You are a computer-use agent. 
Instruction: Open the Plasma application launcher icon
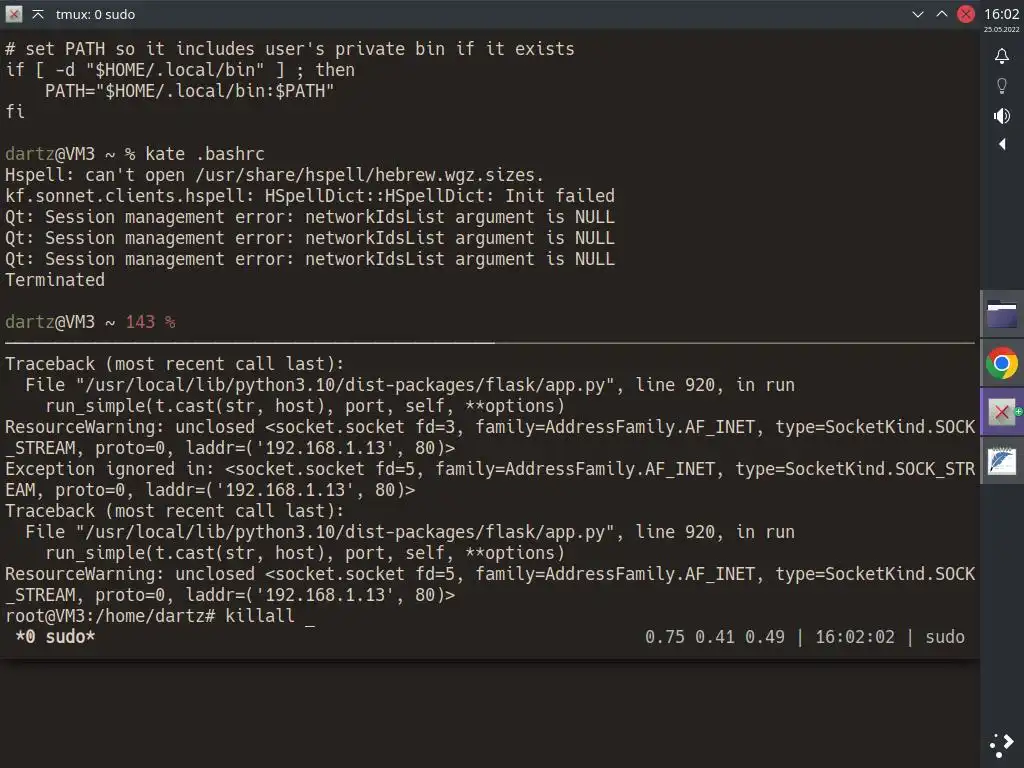(x=1002, y=745)
